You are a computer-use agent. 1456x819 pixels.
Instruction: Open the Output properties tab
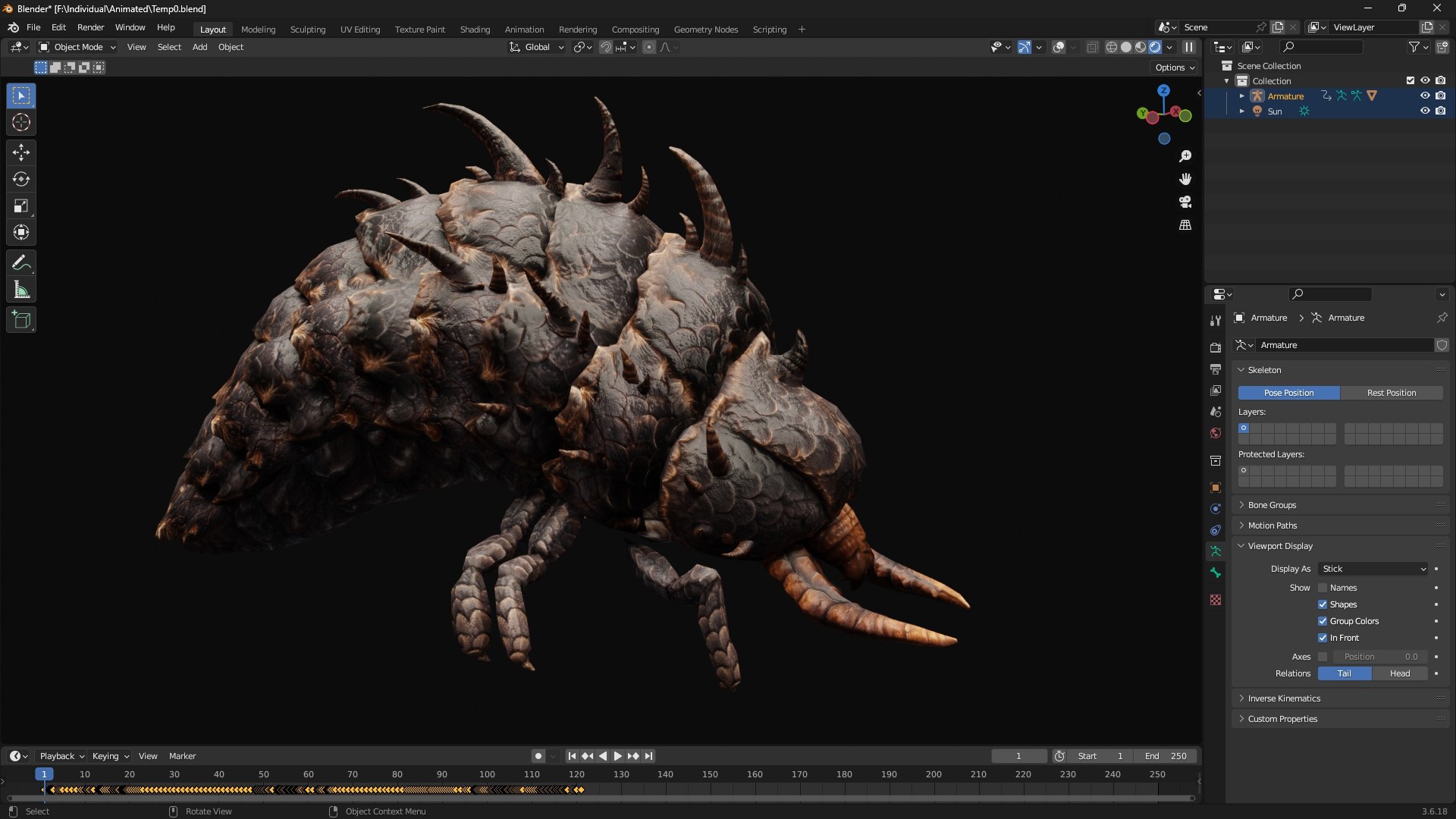click(1216, 369)
